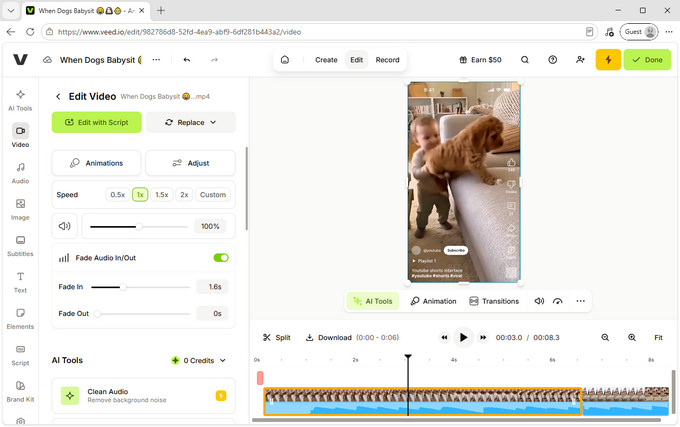Choose Custom speed option
This screenshot has width=680, height=427.
[x=213, y=195]
